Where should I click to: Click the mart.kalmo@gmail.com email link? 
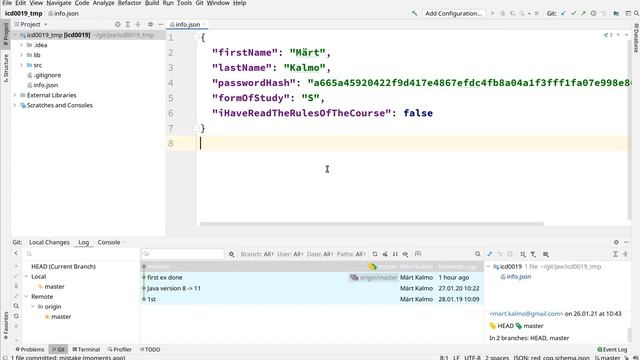pyautogui.click(x=526, y=313)
